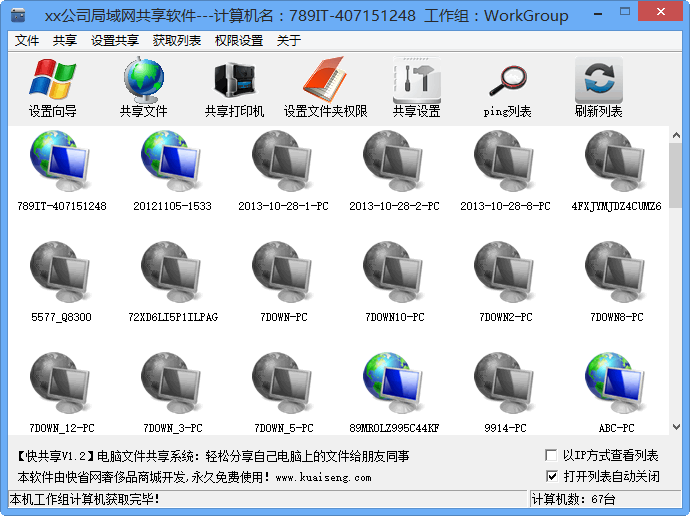Select computer 7DOWN2-PC
Screen dimensions: 690x516
click(x=505, y=282)
